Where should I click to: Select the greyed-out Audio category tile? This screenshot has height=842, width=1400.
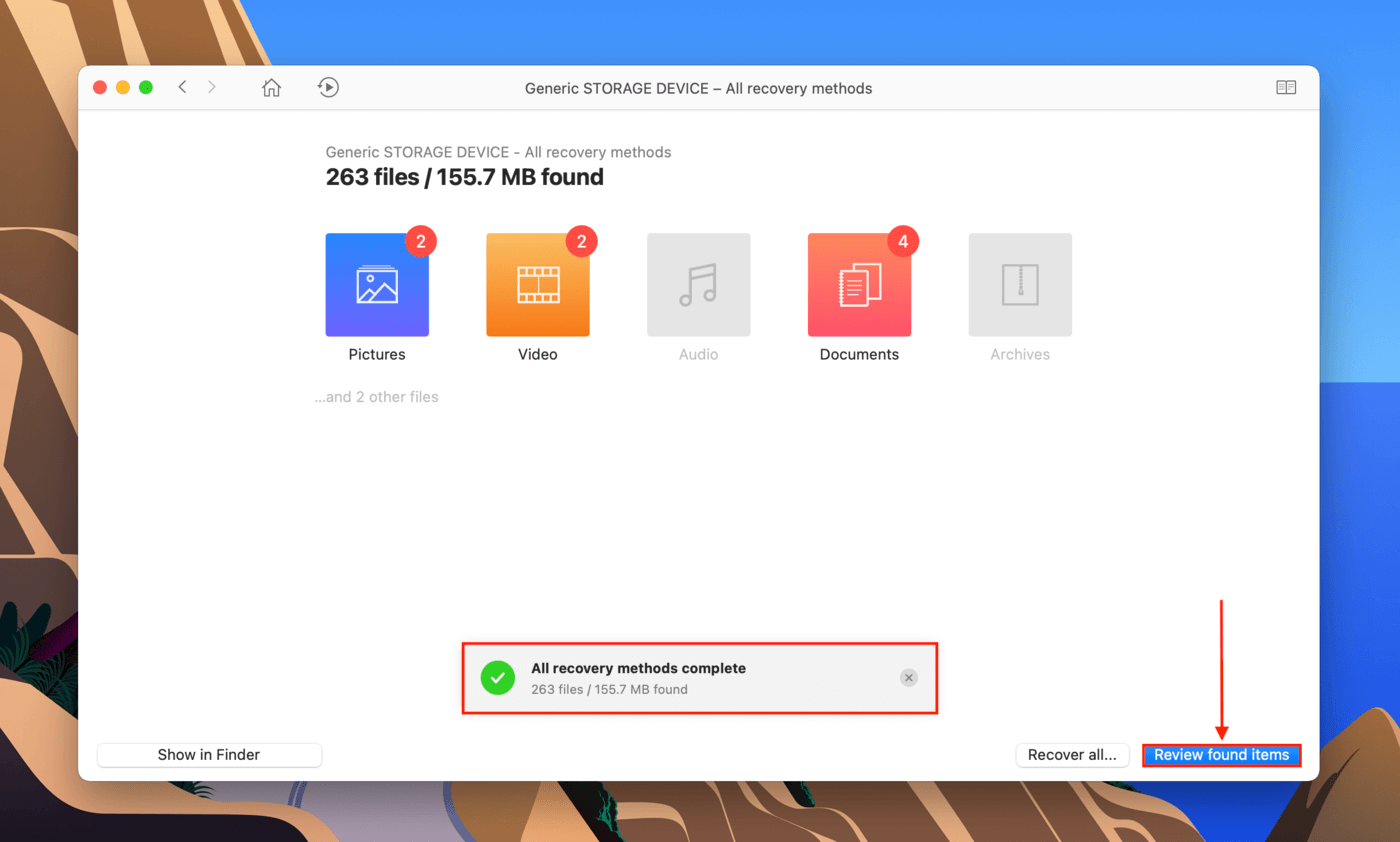pyautogui.click(x=699, y=285)
